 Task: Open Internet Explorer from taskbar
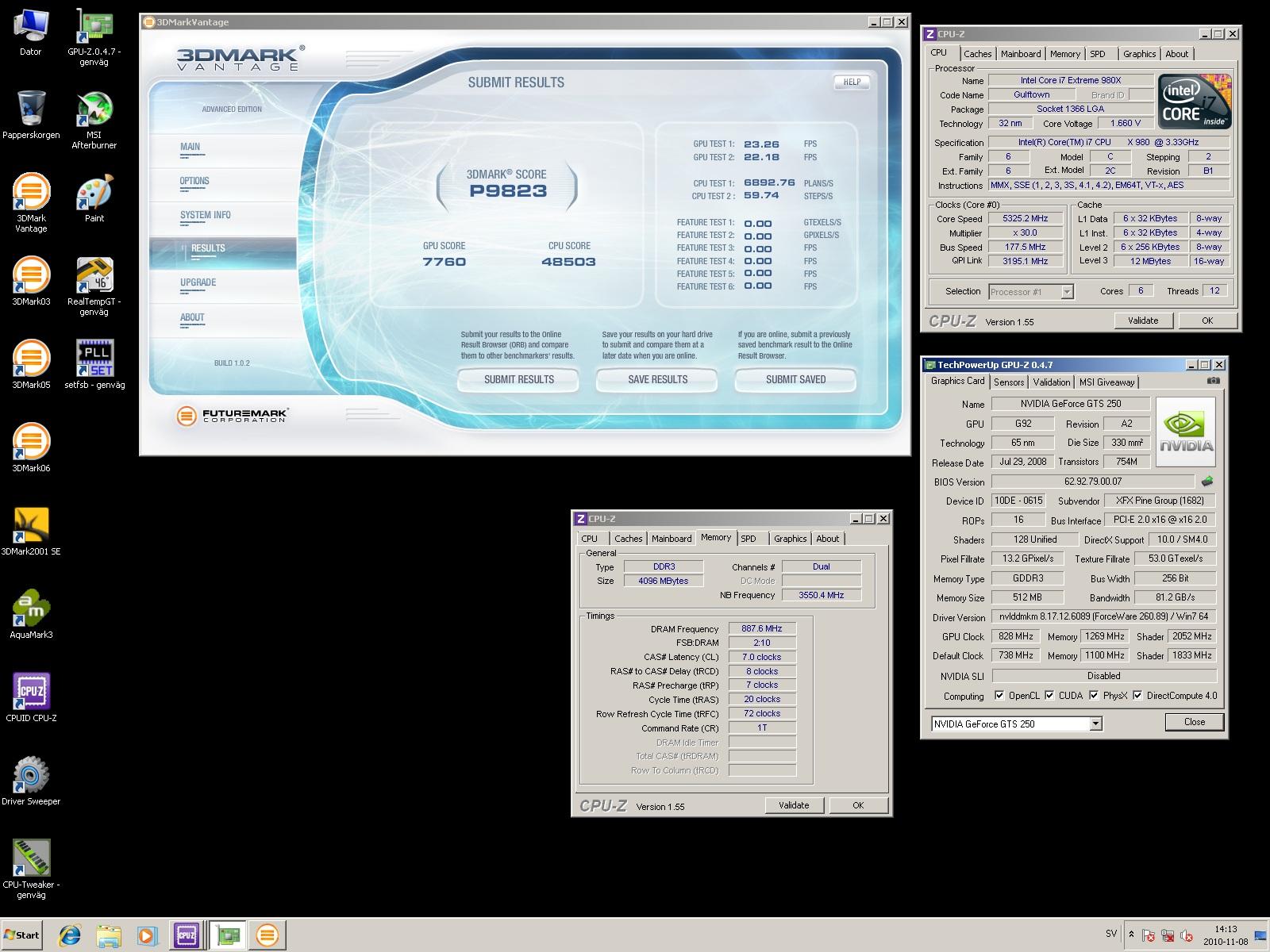pyautogui.click(x=70, y=935)
